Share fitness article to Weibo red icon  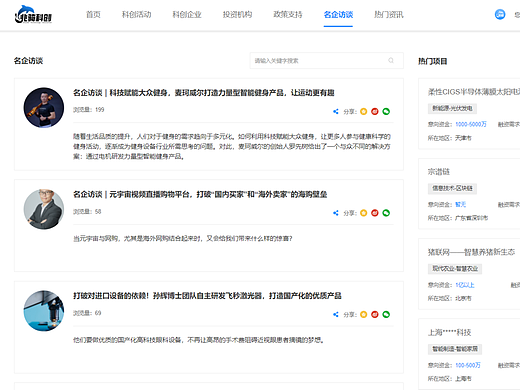[x=375, y=111]
